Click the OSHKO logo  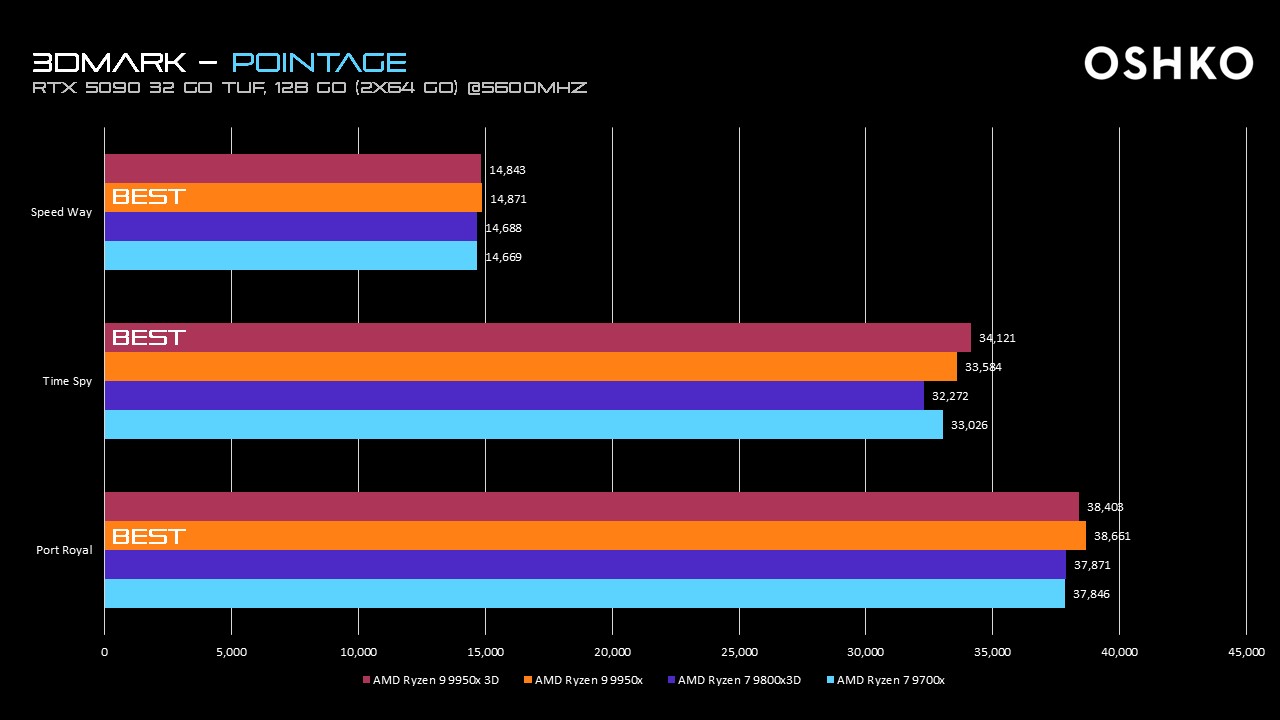point(1168,63)
